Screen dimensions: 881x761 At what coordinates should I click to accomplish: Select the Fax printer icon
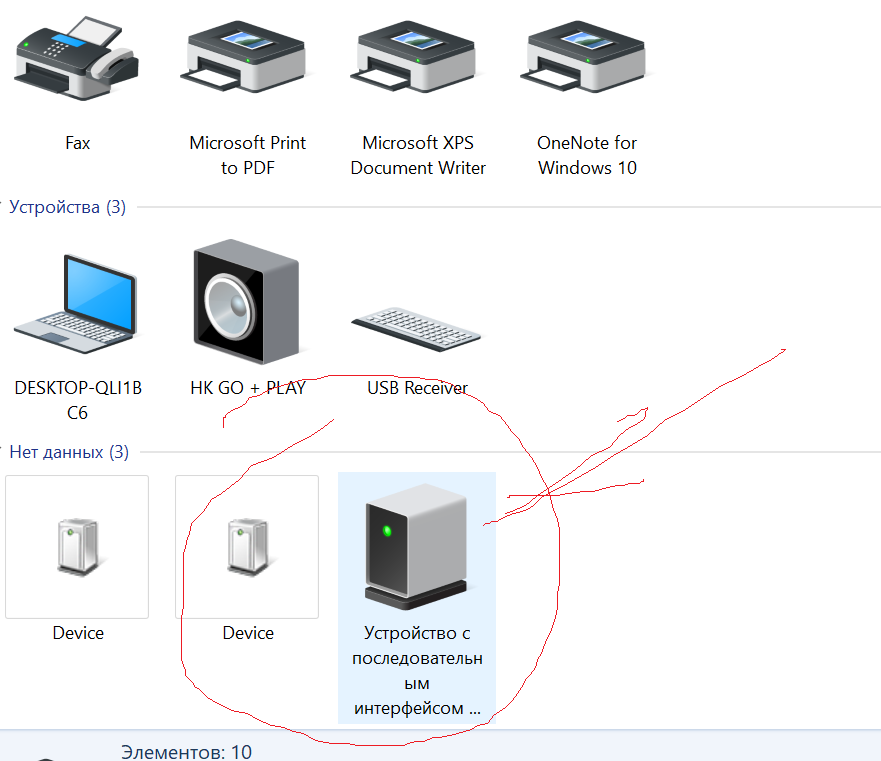coord(77,60)
